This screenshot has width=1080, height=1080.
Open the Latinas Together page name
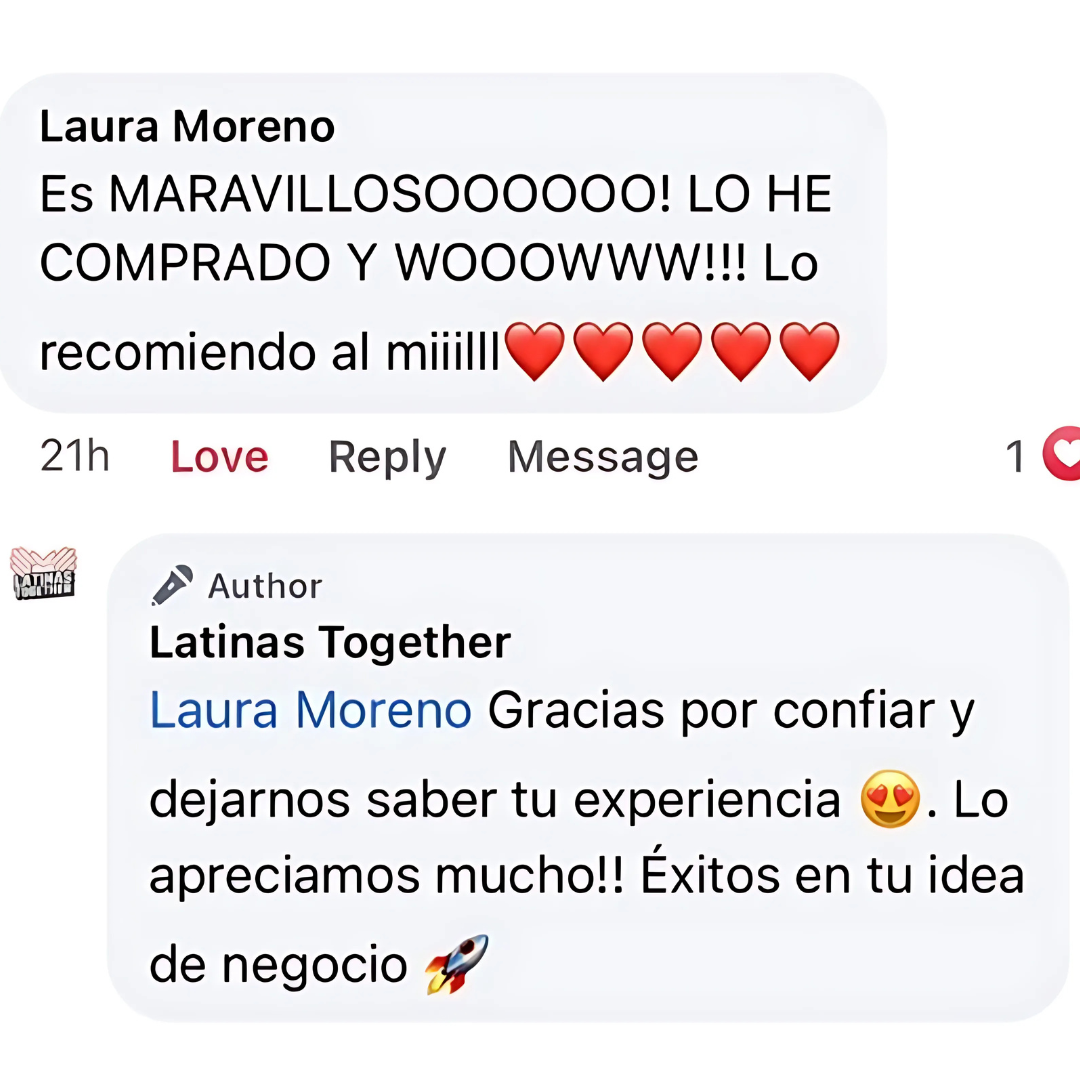coord(330,642)
